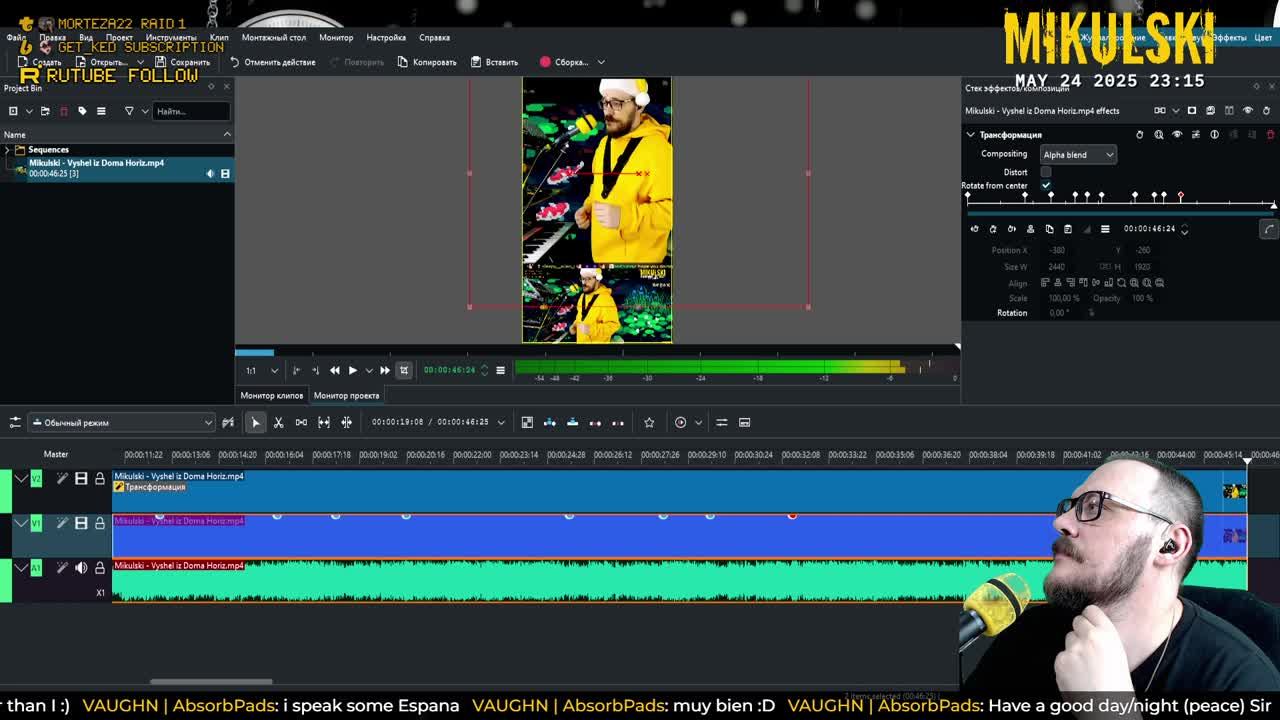Click the Project Bin tag icon
1280x720 pixels.
[x=82, y=111]
